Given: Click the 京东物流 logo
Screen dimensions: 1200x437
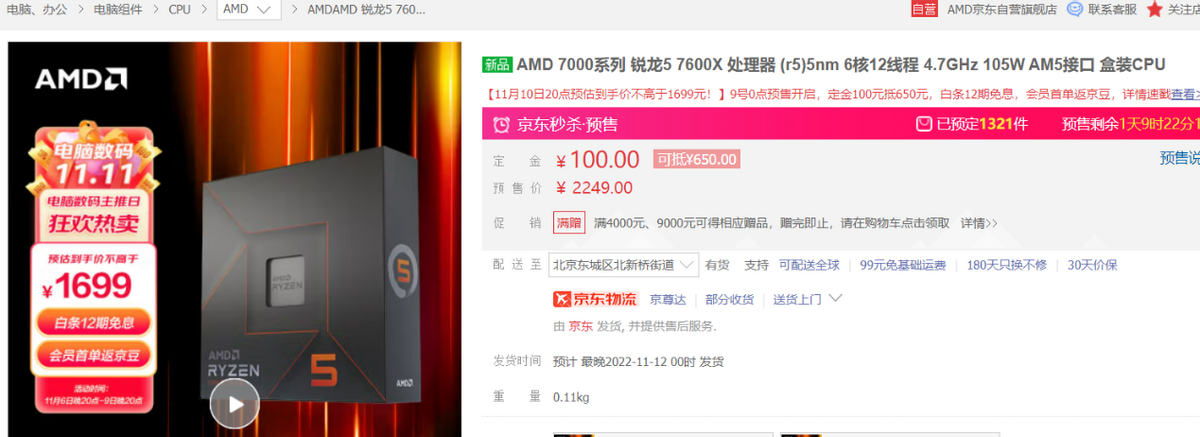Looking at the screenshot, I should point(594,299).
